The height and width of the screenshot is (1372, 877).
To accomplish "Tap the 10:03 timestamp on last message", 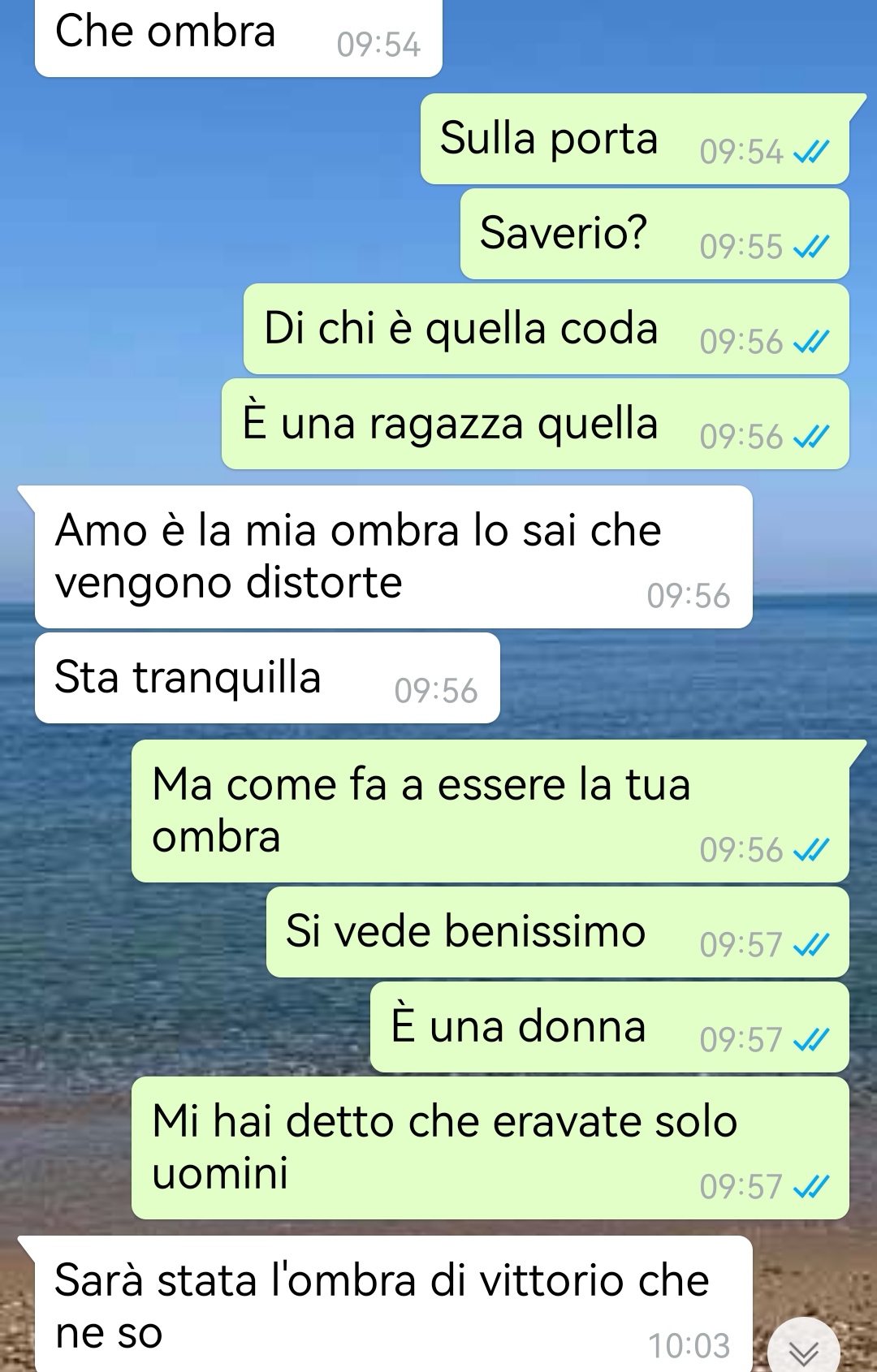I will pyautogui.click(x=689, y=1346).
